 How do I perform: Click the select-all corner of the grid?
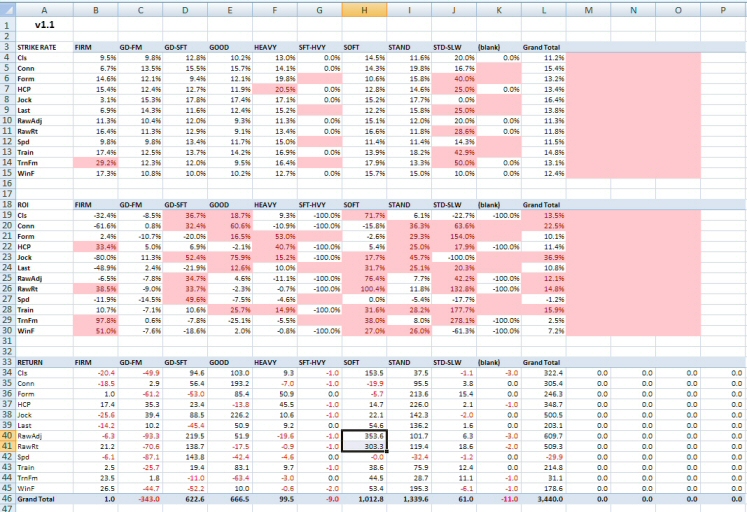point(7,8)
